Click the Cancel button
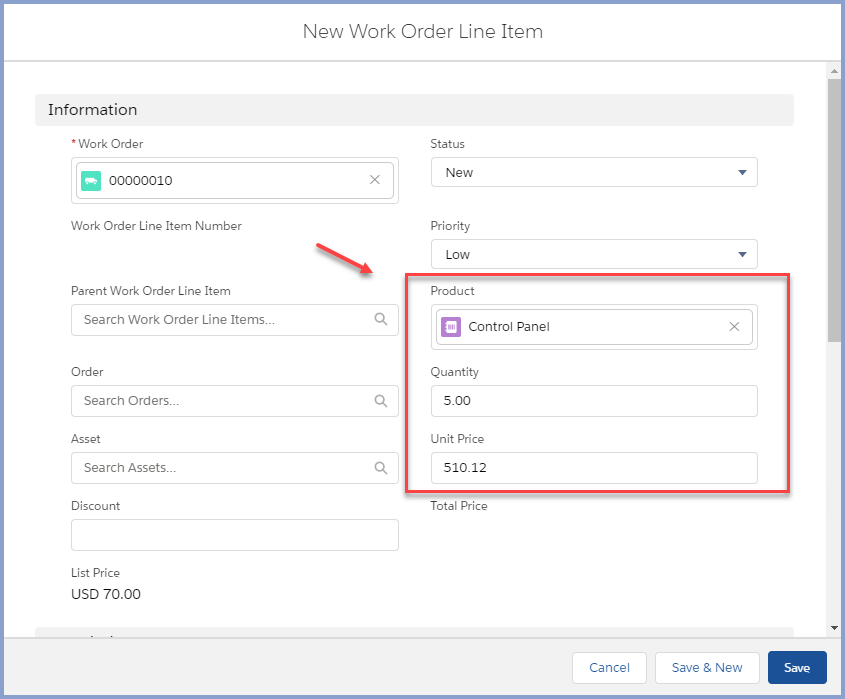845x699 pixels. [x=609, y=668]
